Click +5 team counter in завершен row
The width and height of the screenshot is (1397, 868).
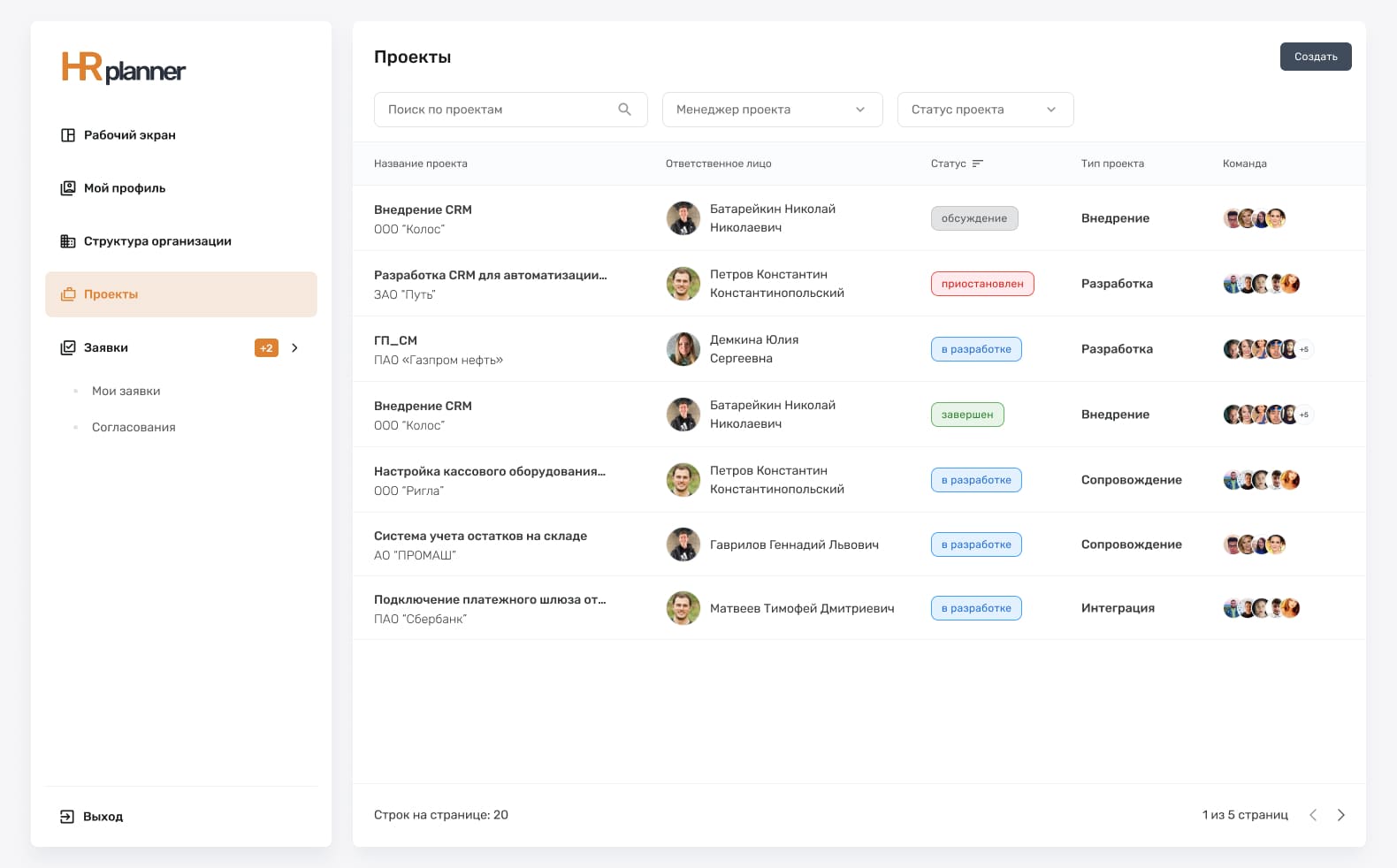coord(1304,415)
